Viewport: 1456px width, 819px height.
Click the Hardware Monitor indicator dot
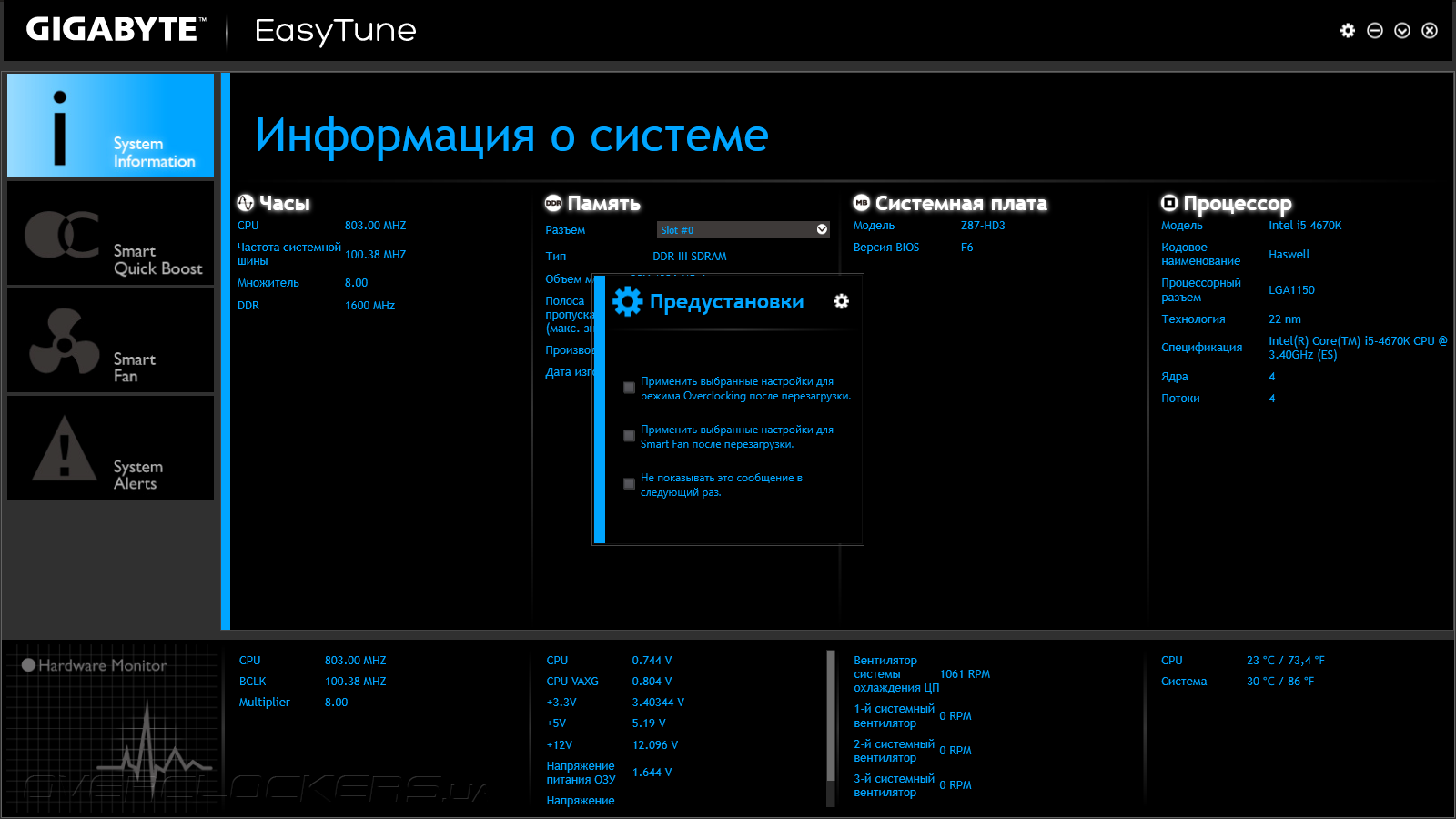click(28, 665)
